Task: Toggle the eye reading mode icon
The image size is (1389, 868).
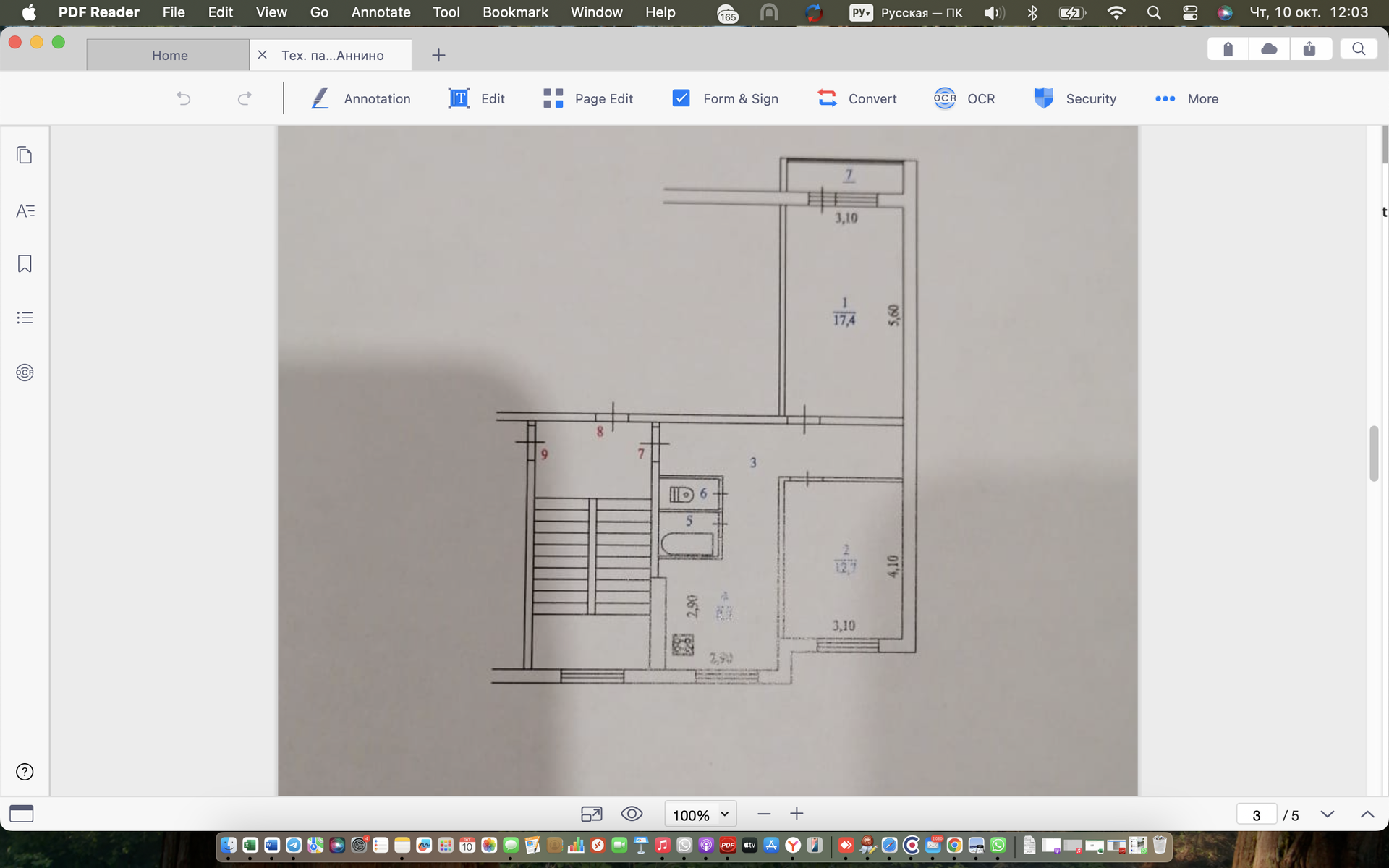Action: coord(632,814)
